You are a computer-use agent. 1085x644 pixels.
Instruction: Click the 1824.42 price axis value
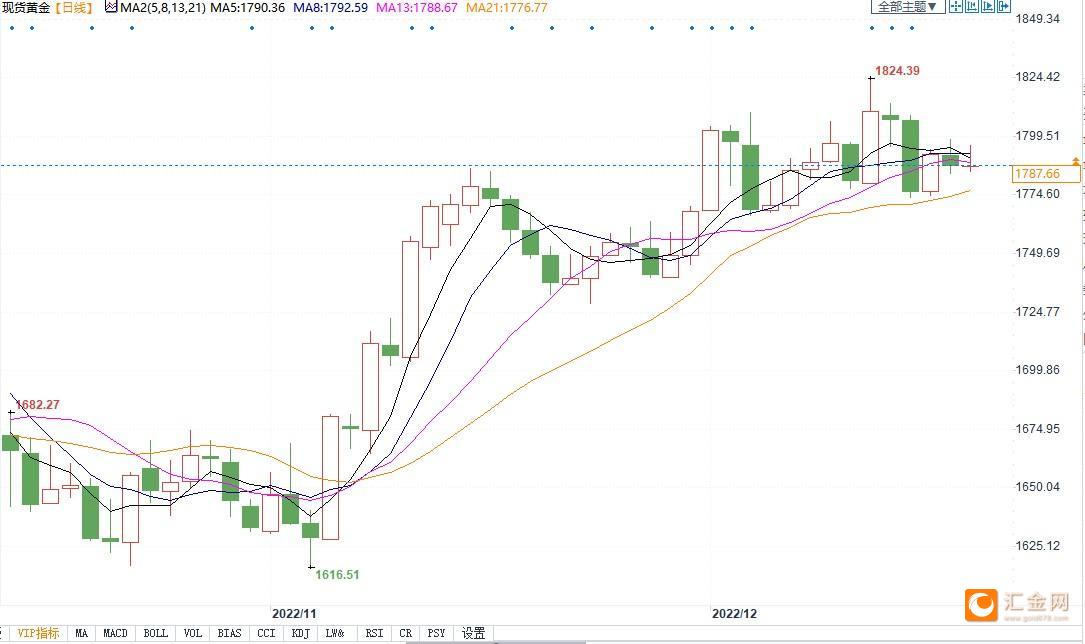1037,77
